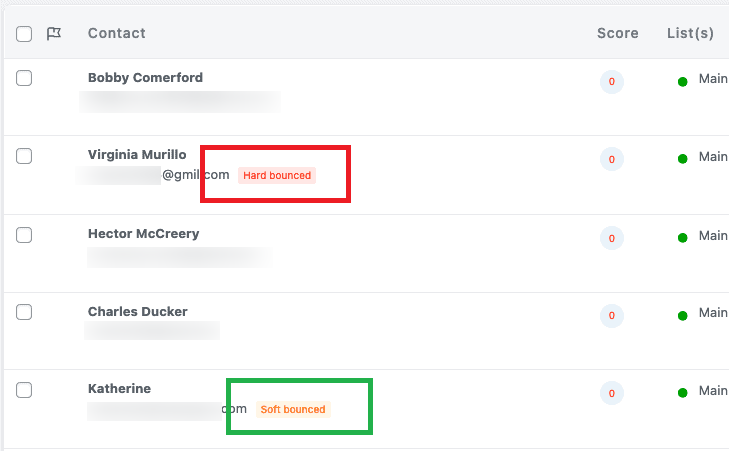Open Katherine's contact record
This screenshot has height=451, width=729.
tap(119, 389)
